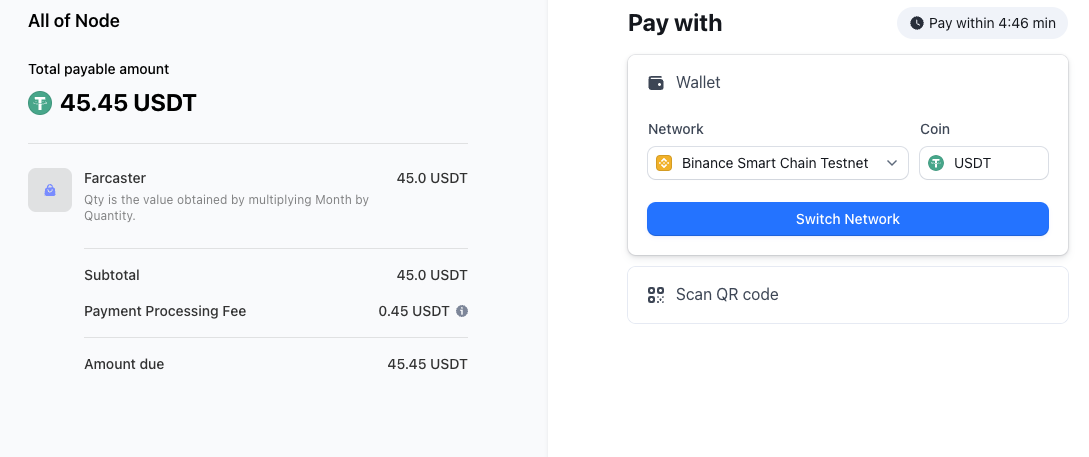
Task: Click the USDT coin icon in Coin field
Action: pos(936,163)
